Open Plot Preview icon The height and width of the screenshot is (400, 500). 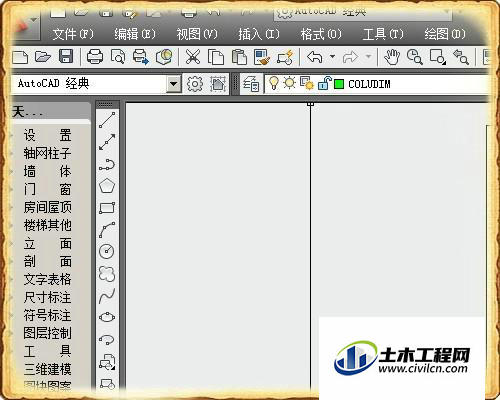(x=118, y=57)
